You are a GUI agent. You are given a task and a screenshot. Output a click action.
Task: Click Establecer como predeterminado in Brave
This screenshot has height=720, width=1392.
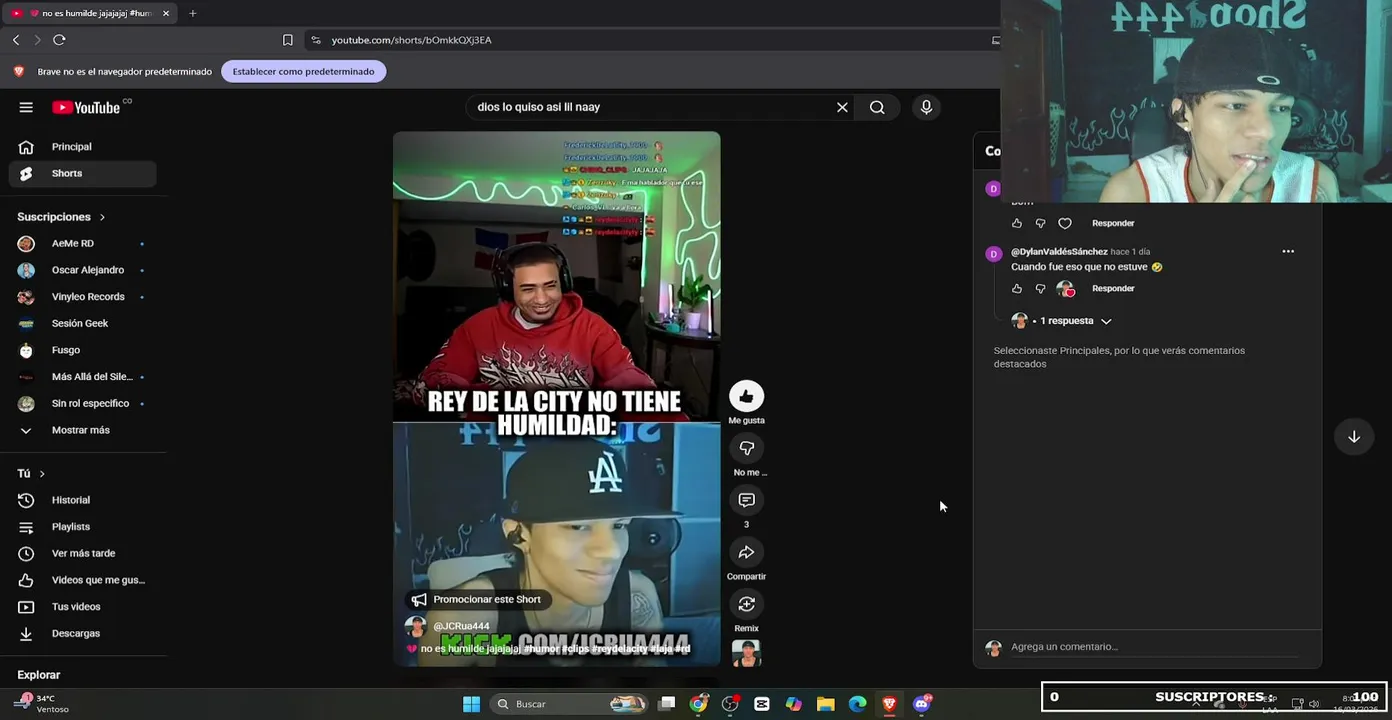[303, 71]
